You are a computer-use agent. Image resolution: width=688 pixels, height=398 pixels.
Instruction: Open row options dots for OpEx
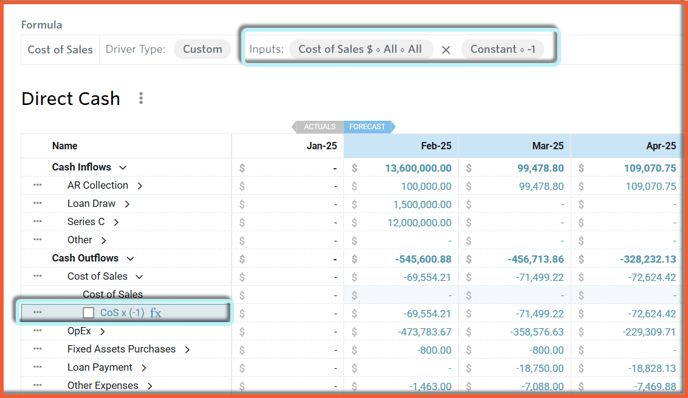pos(38,330)
